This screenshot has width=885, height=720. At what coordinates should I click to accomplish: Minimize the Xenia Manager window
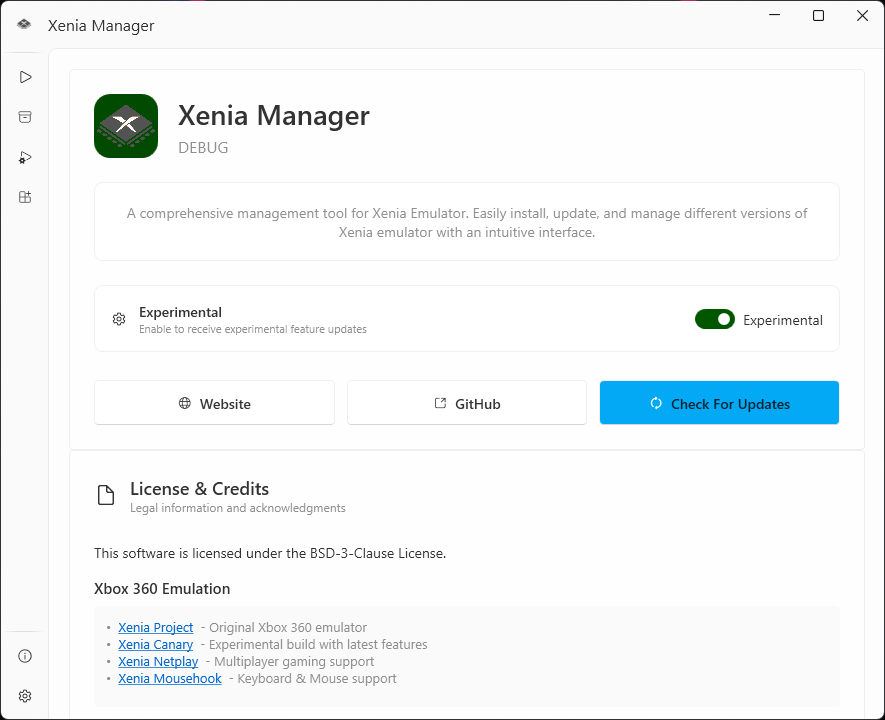coord(774,15)
